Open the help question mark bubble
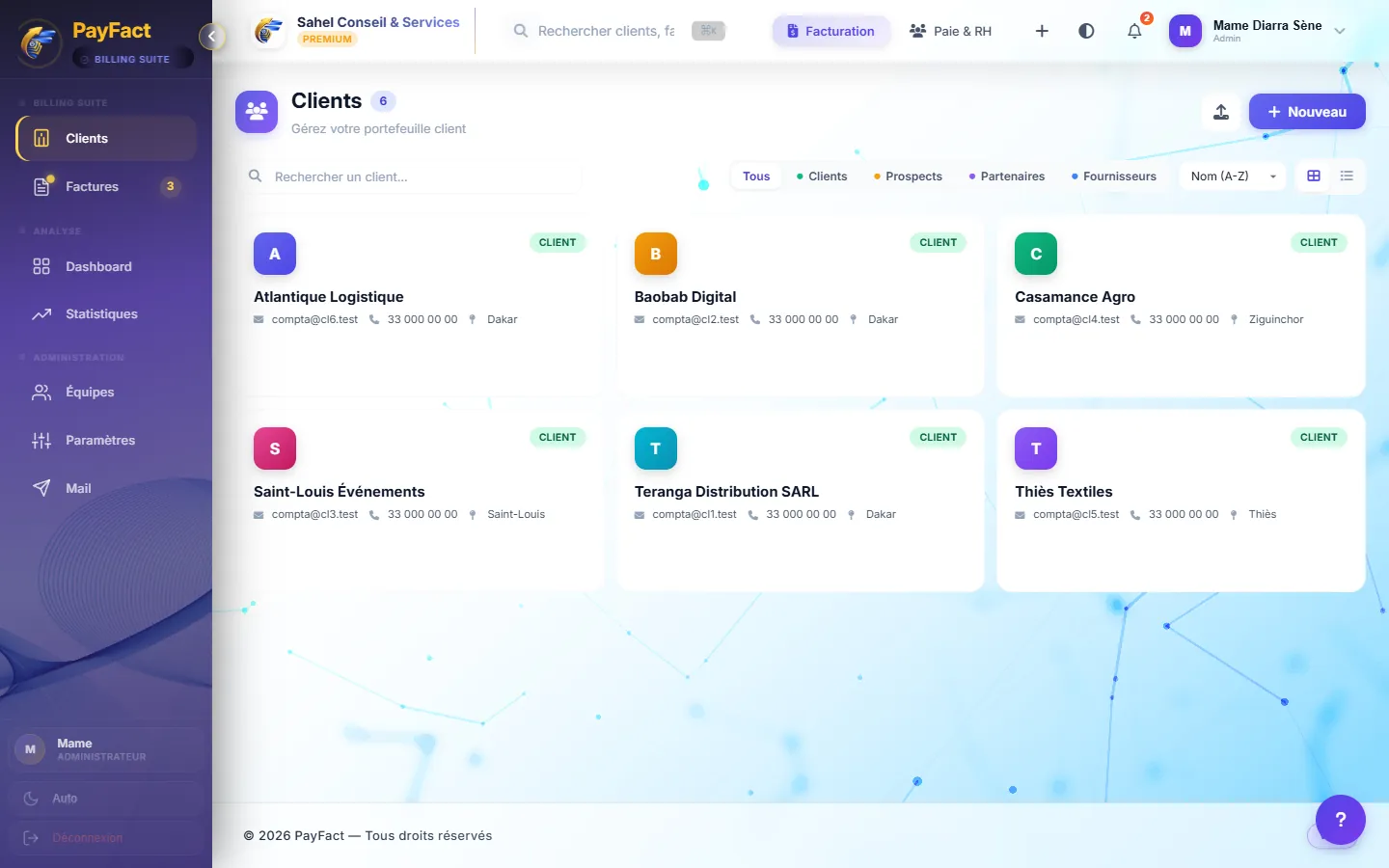This screenshot has width=1389, height=868. pos(1340,820)
